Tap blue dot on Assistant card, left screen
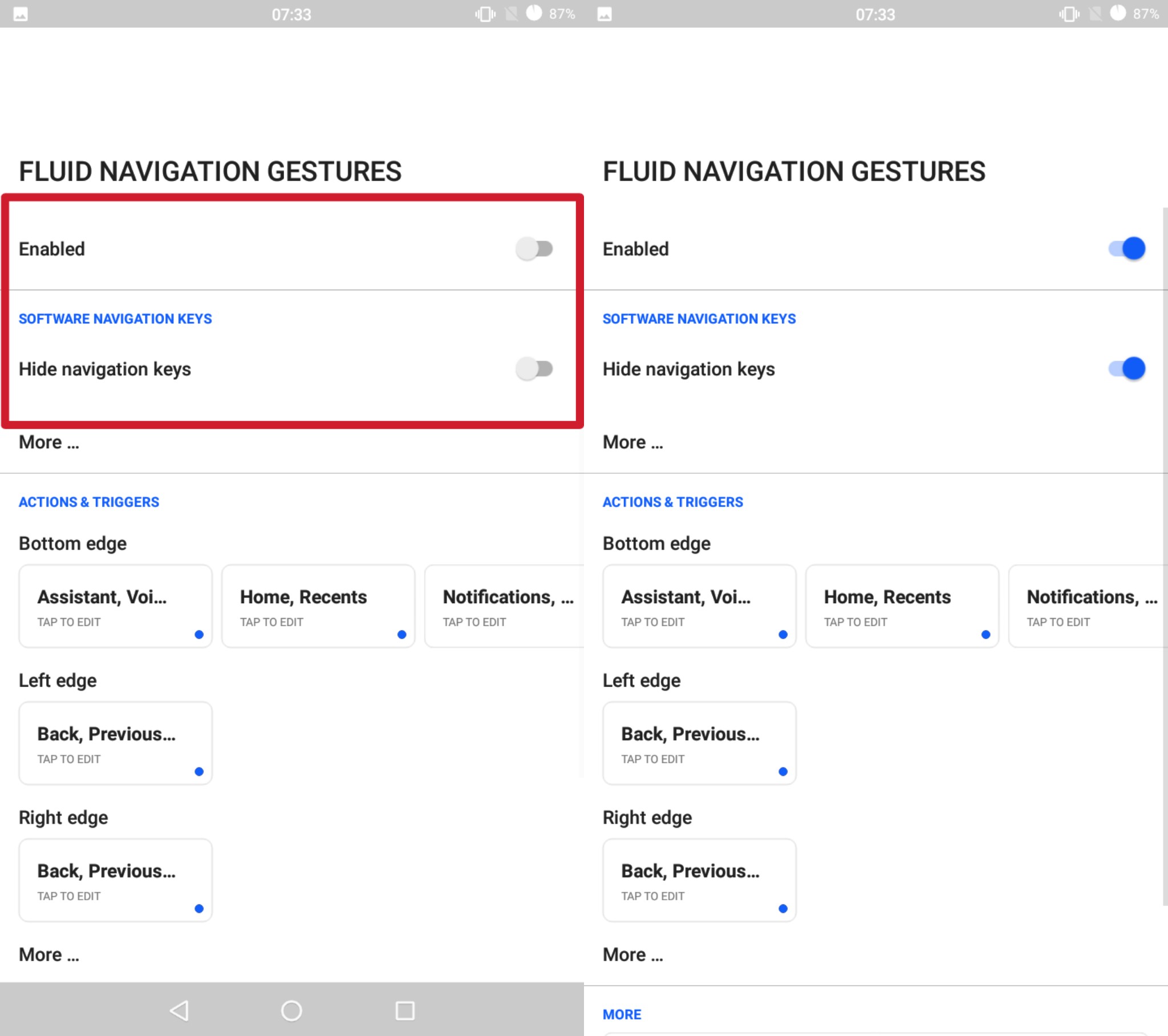Image resolution: width=1168 pixels, height=1036 pixels. (x=199, y=634)
